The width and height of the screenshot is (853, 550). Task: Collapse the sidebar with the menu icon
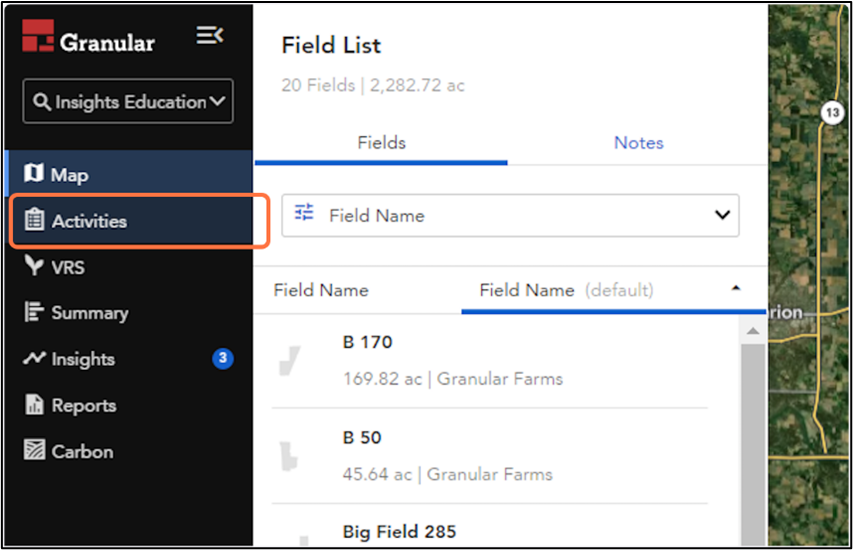(210, 36)
